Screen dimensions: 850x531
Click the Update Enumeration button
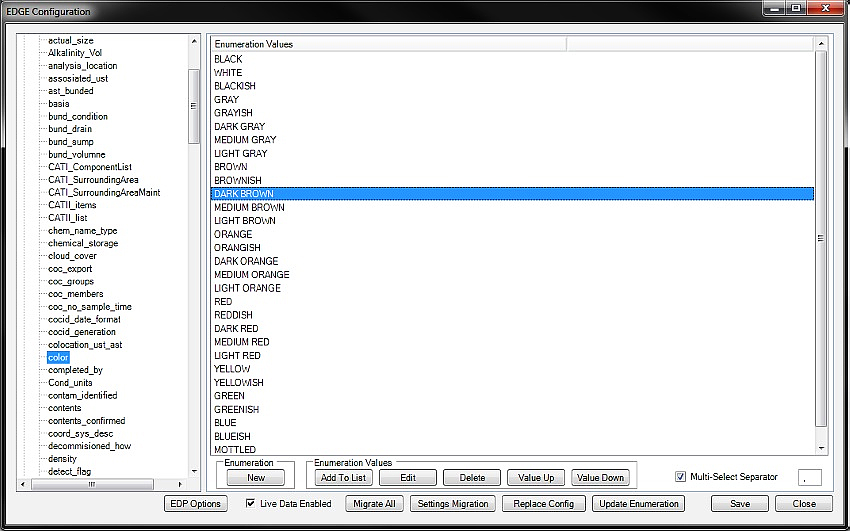point(639,504)
